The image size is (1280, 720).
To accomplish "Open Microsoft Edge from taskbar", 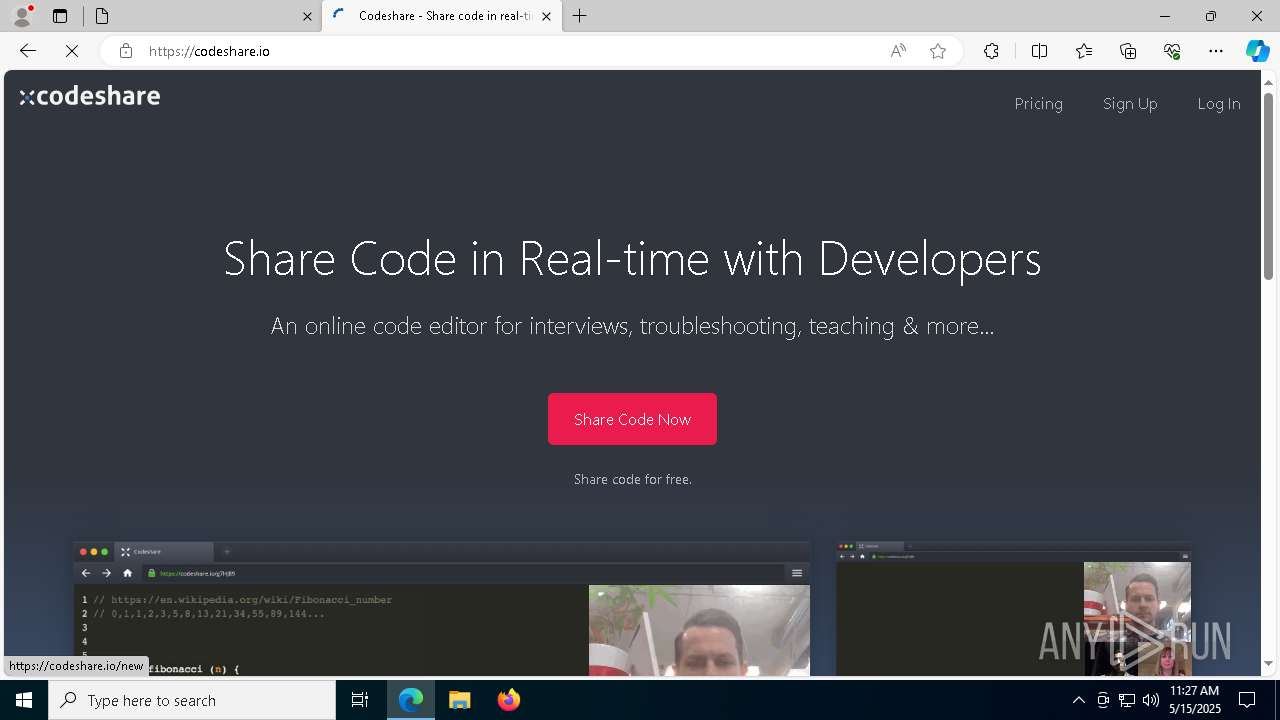I will click(411, 700).
